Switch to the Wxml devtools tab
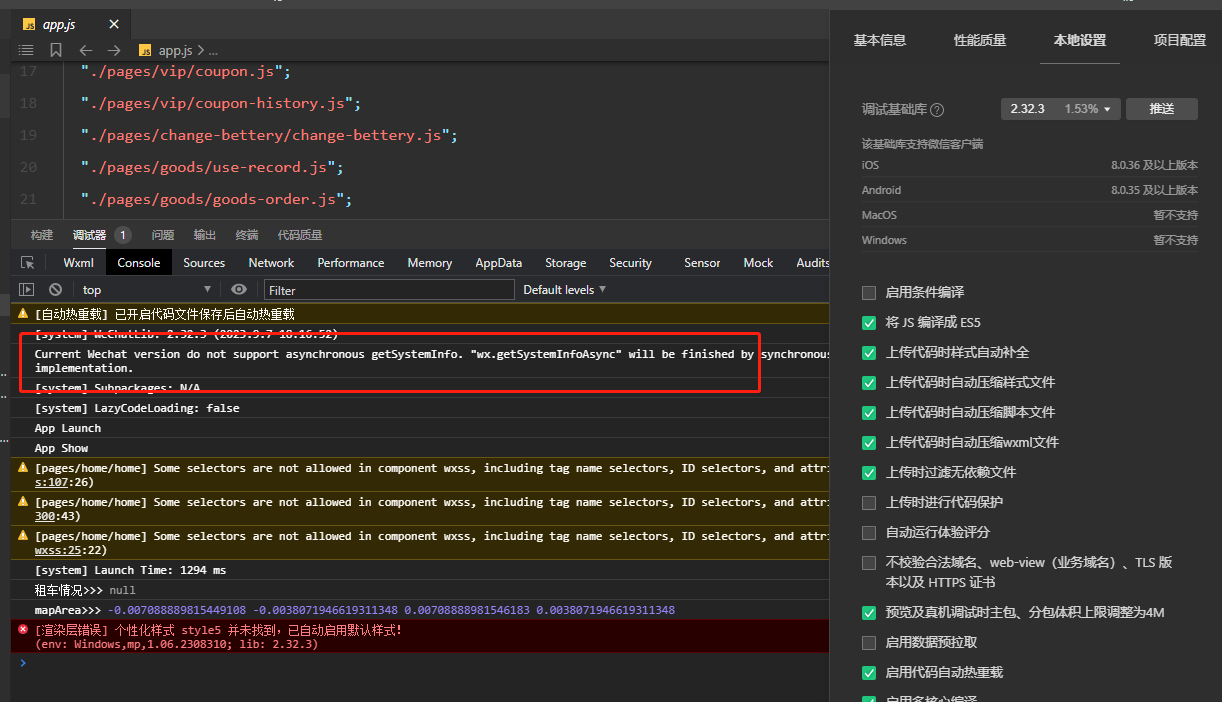This screenshot has width=1222, height=702. pos(79,263)
